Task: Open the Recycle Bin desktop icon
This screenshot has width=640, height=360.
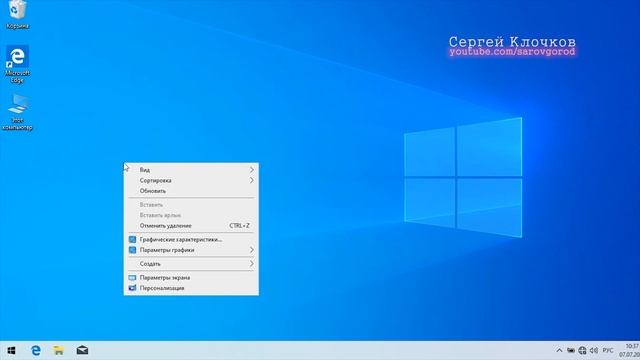Action: (17, 14)
